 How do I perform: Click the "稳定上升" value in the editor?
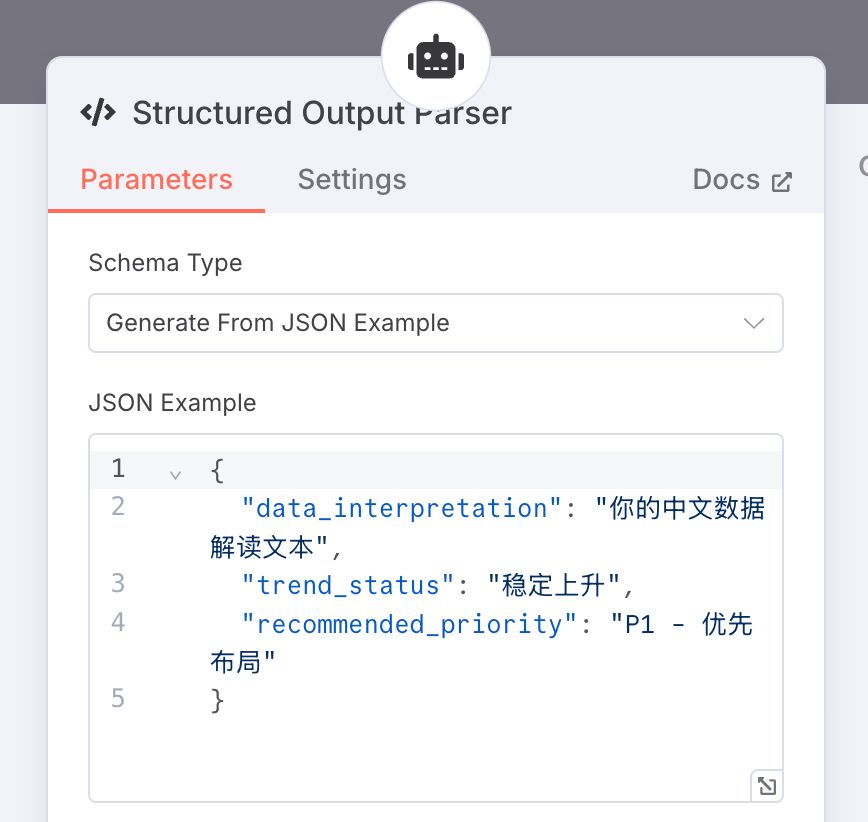tap(554, 585)
